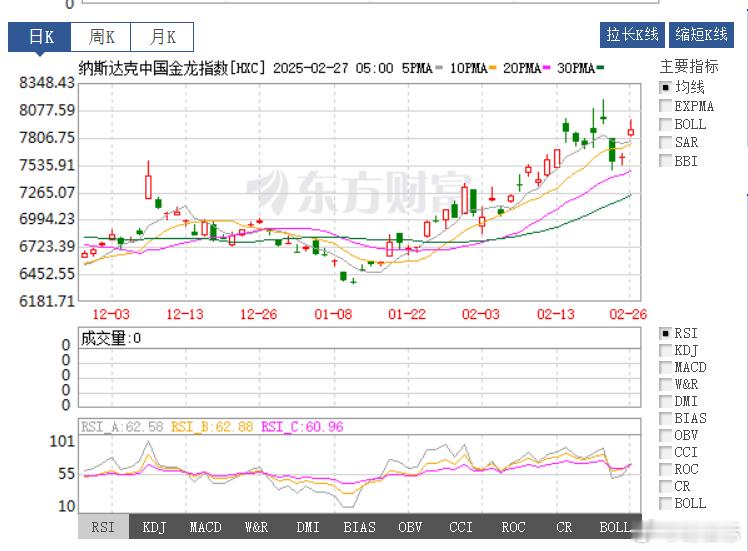
Task: Click the 5PMA legend color marker
Action: (x=439, y=68)
